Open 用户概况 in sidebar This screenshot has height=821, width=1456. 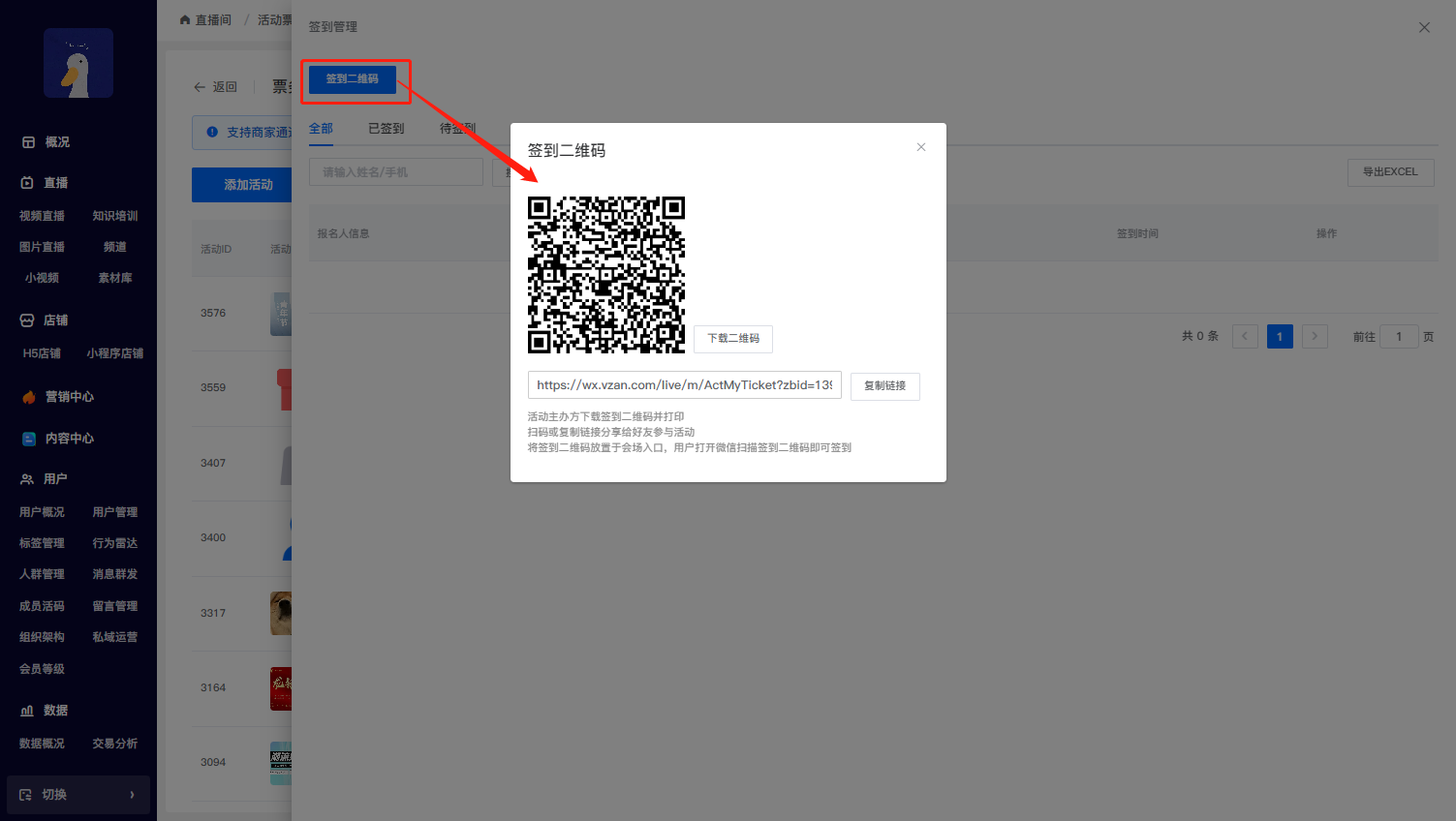[42, 512]
